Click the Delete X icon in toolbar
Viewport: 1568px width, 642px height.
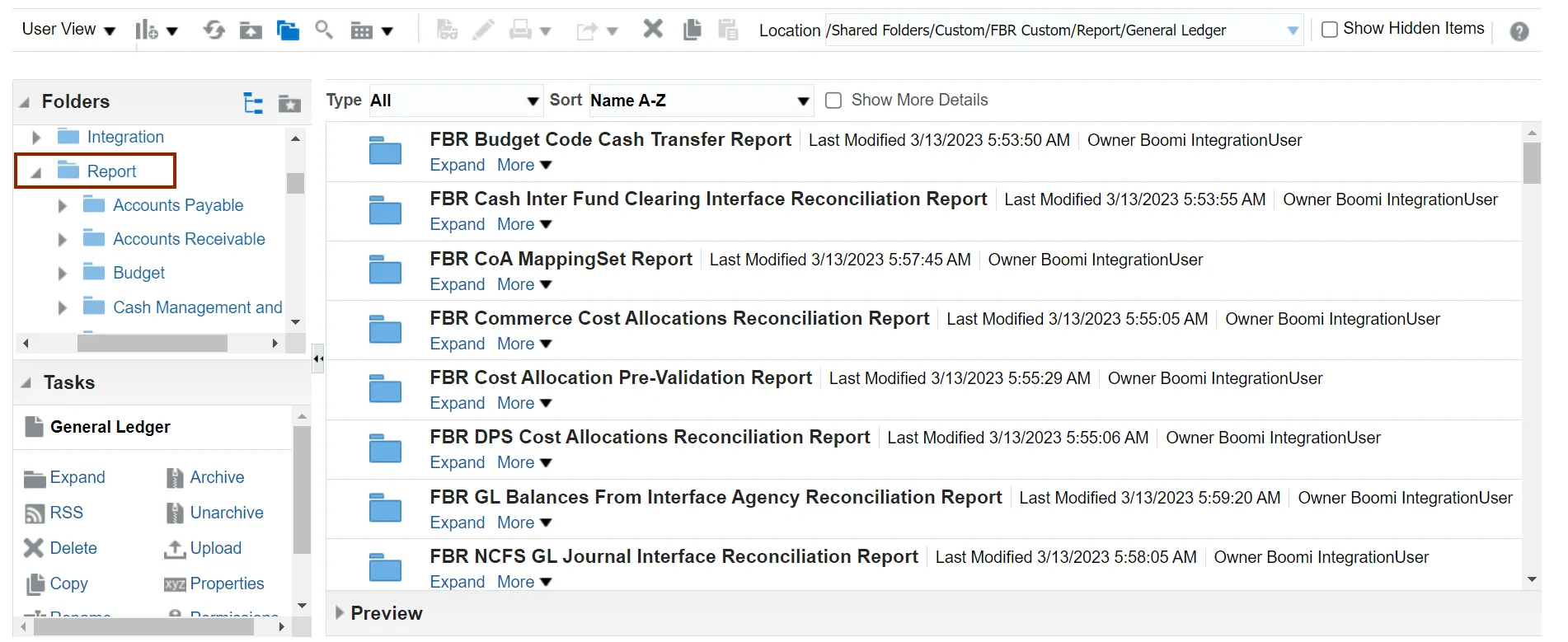tap(653, 30)
